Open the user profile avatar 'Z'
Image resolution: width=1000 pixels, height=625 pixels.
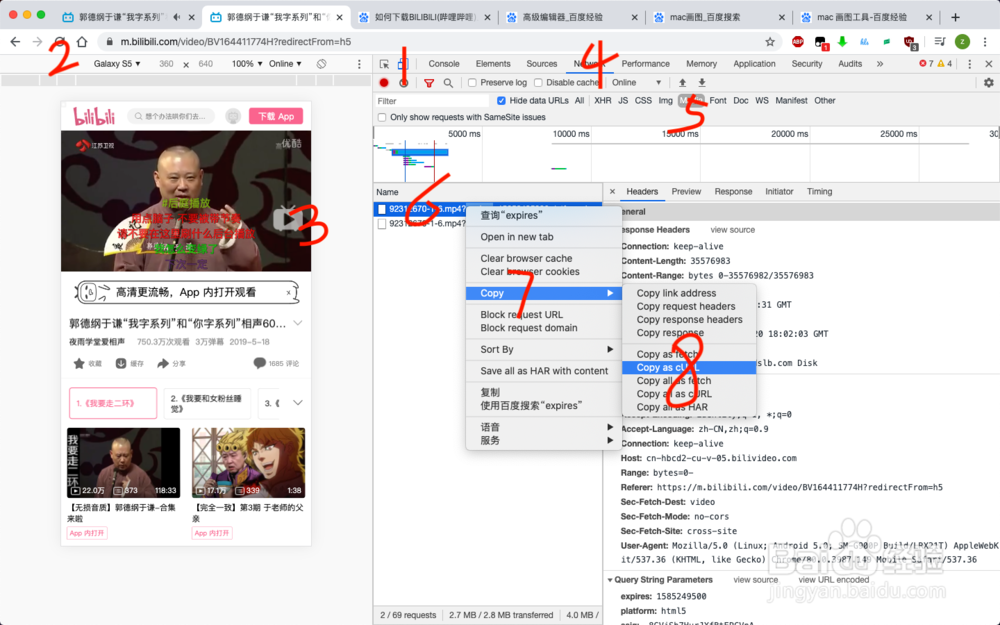[x=962, y=42]
